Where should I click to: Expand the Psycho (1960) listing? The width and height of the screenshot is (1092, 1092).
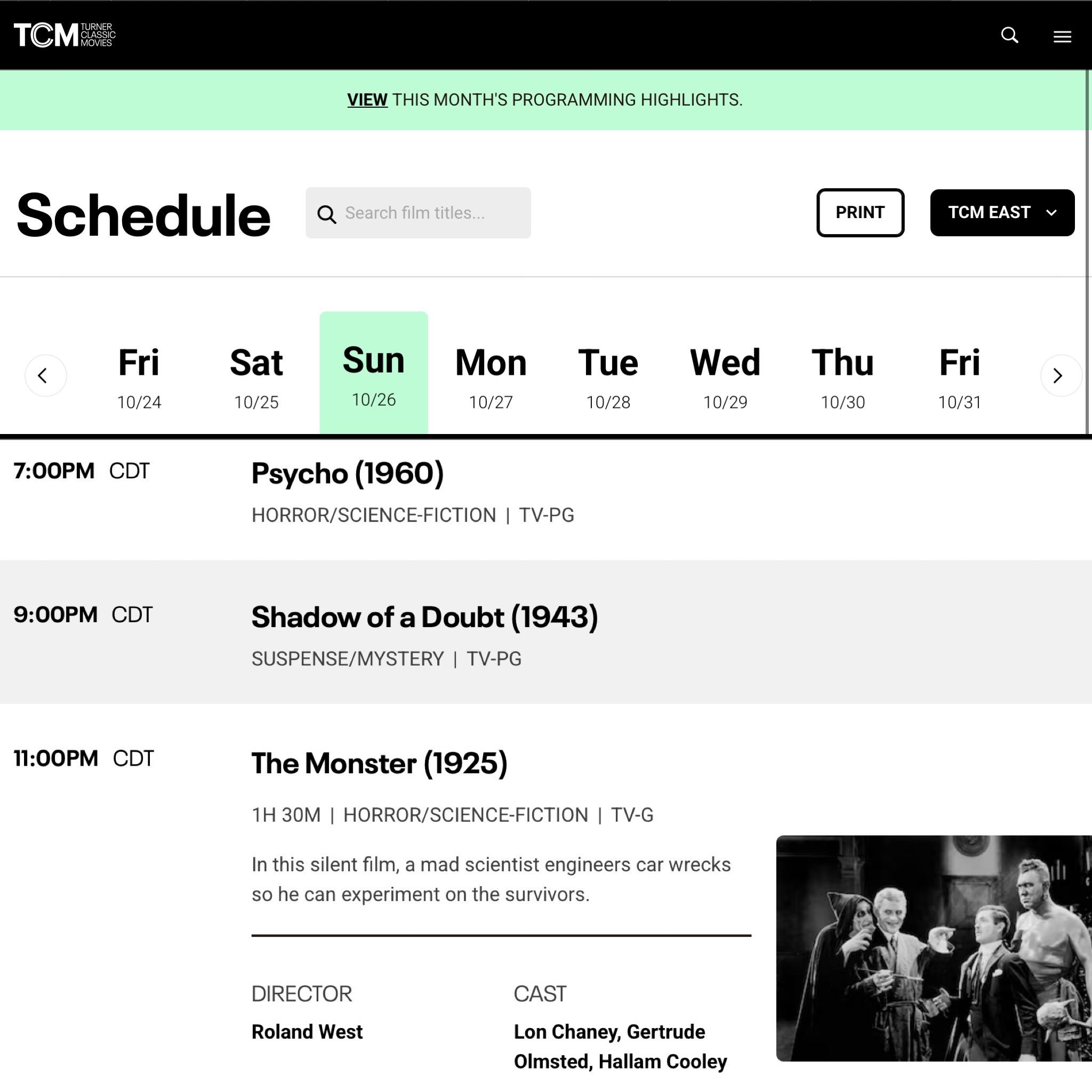[x=347, y=473]
